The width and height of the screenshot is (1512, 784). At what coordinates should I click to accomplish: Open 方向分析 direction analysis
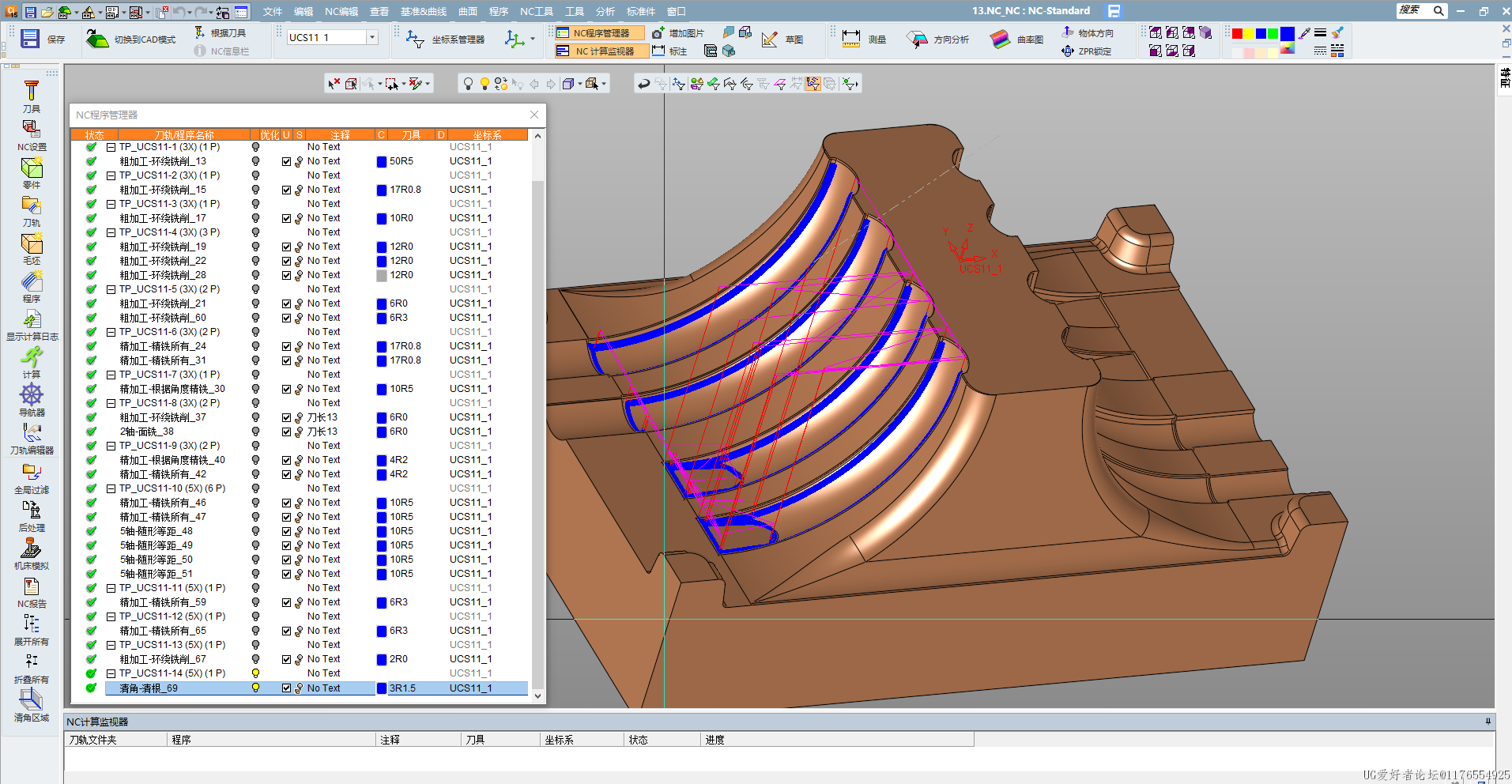point(937,40)
